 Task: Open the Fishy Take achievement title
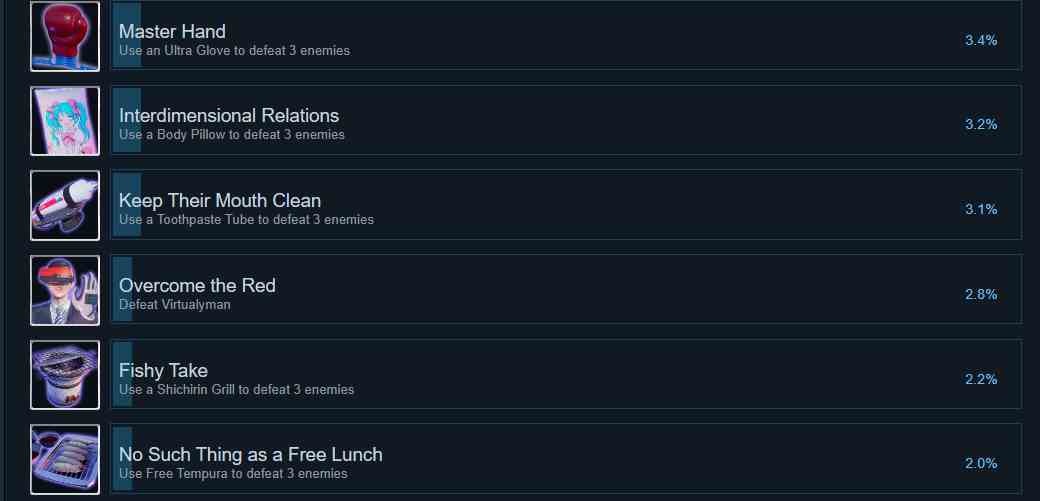click(164, 370)
